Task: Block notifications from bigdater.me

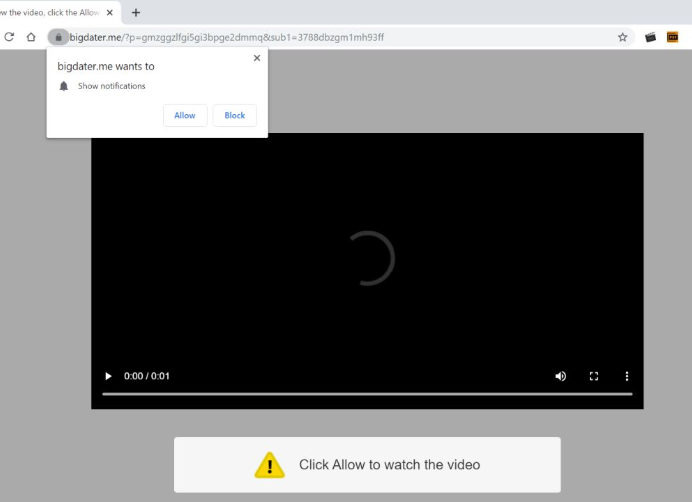Action: 235,115
